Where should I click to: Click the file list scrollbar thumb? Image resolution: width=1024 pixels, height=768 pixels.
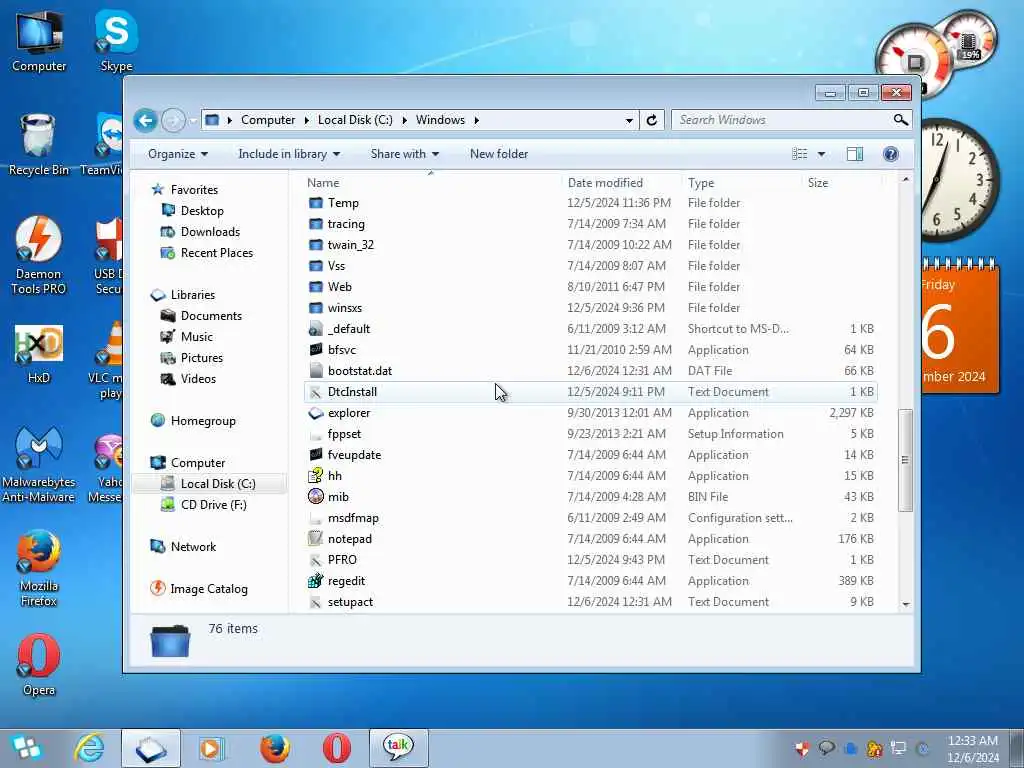point(905,460)
